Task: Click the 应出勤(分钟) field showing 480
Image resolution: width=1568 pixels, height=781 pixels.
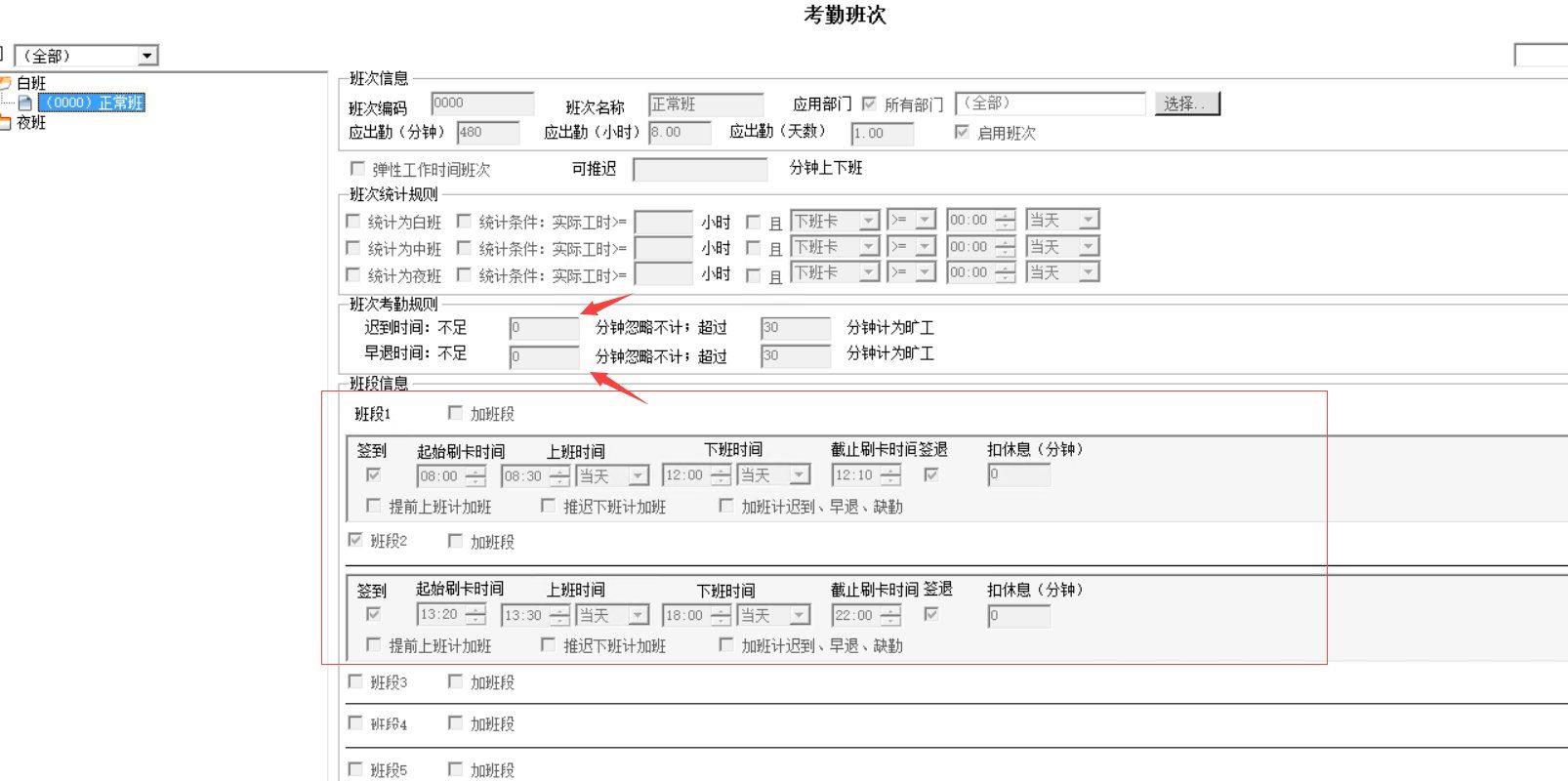Action: [x=488, y=133]
